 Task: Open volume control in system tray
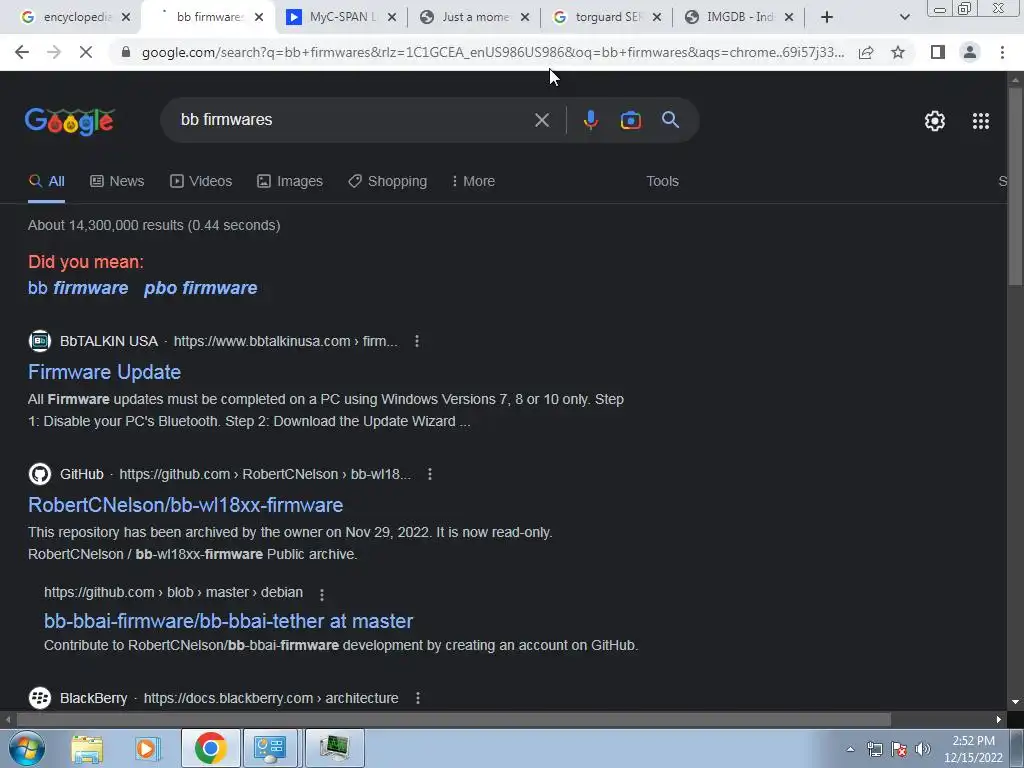923,749
